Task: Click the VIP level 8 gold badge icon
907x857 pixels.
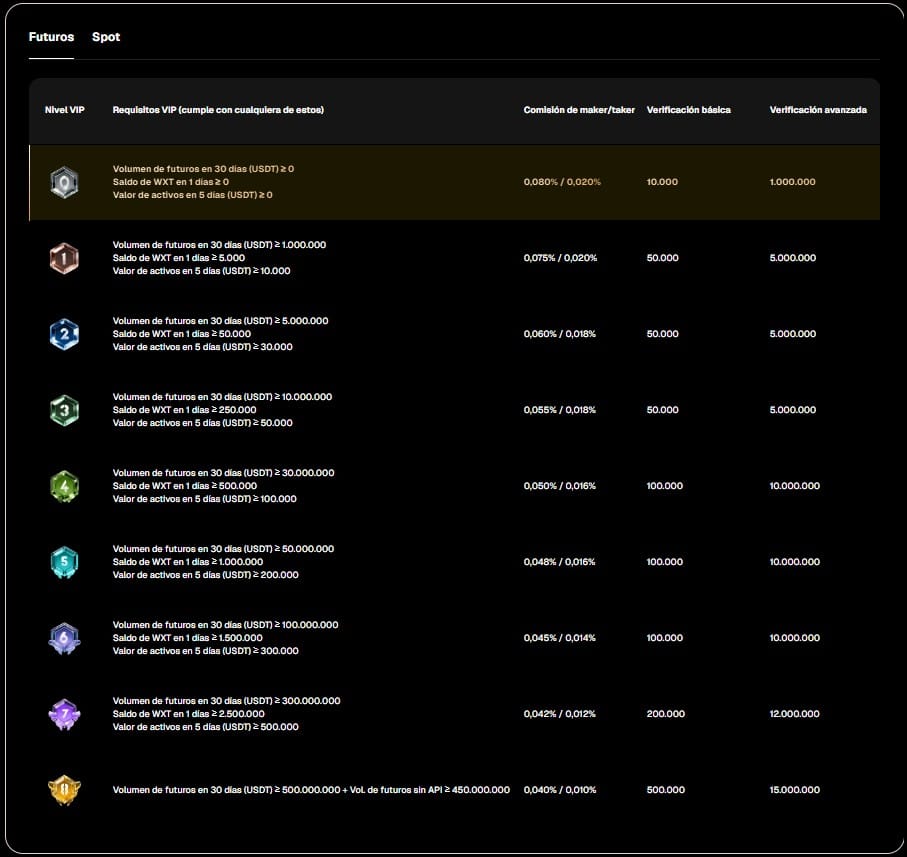Action: click(64, 790)
